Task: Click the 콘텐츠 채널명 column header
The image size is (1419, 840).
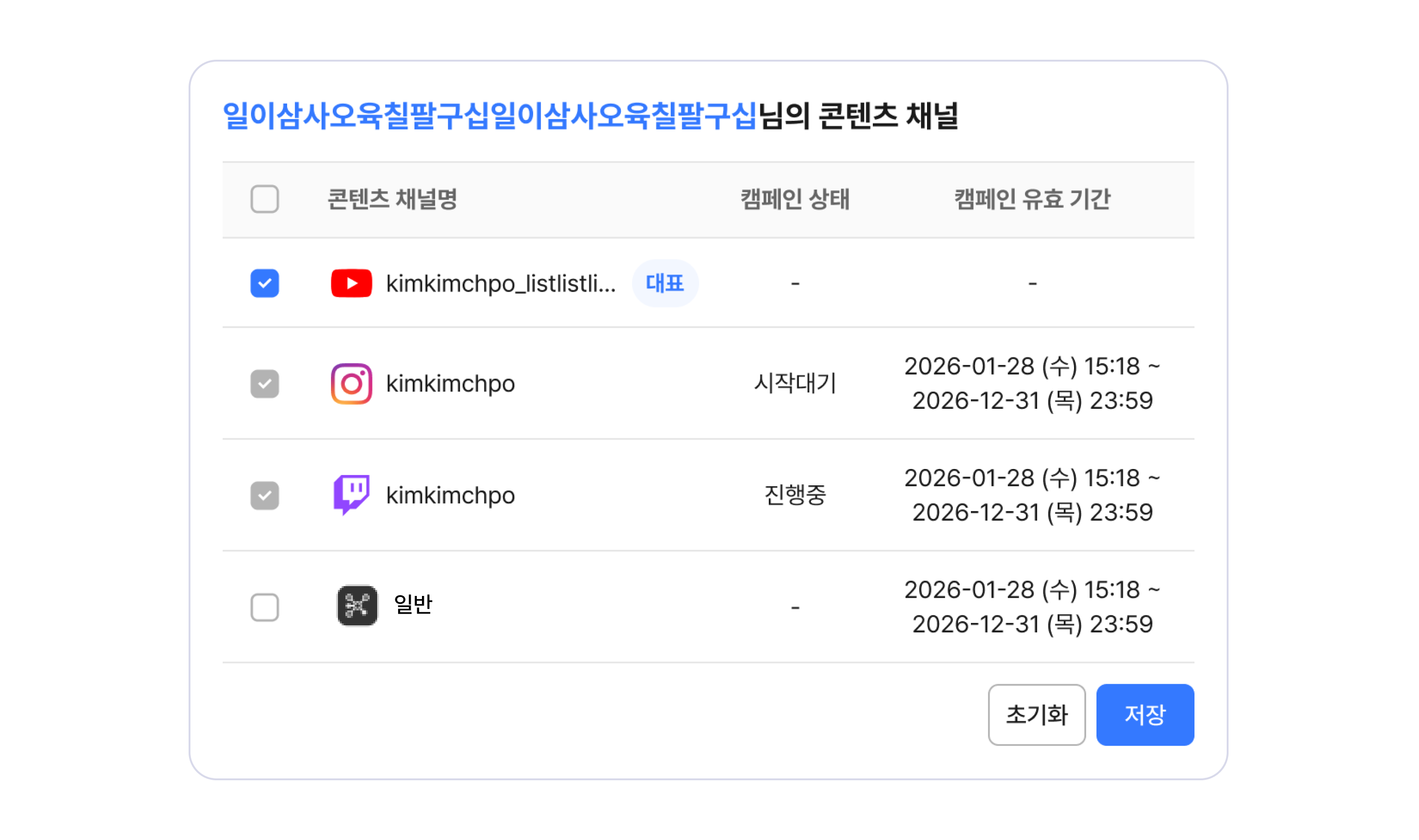Action: click(392, 199)
